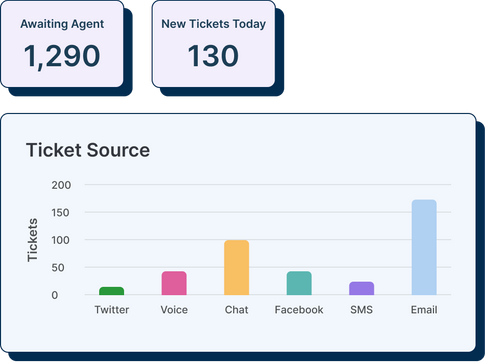Select the light blue Email bar
488x364 pixels.
tap(424, 247)
